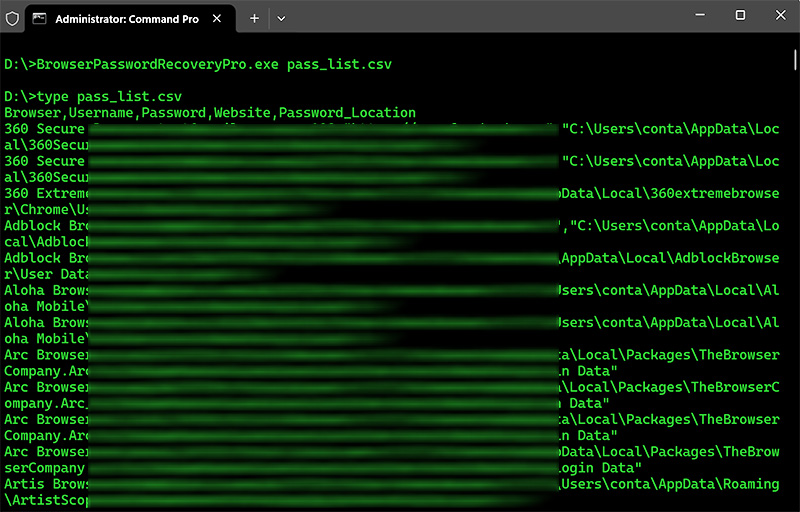Viewport: 800px width, 512px height.
Task: Click the scrollbar up arrow
Action: [x=794, y=42]
